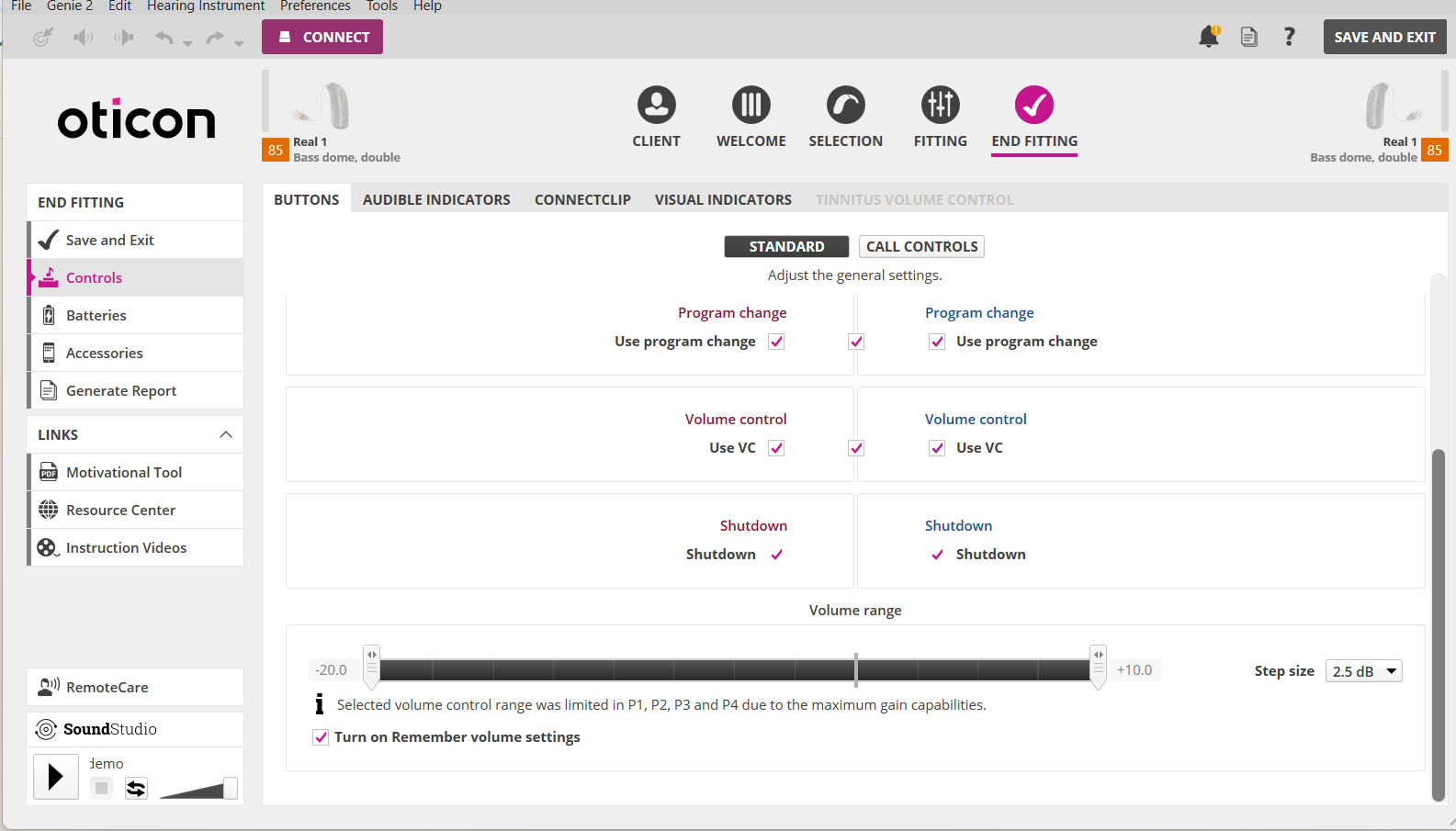This screenshot has width=1456, height=831.
Task: Open the Fitting step icon
Action: click(941, 105)
